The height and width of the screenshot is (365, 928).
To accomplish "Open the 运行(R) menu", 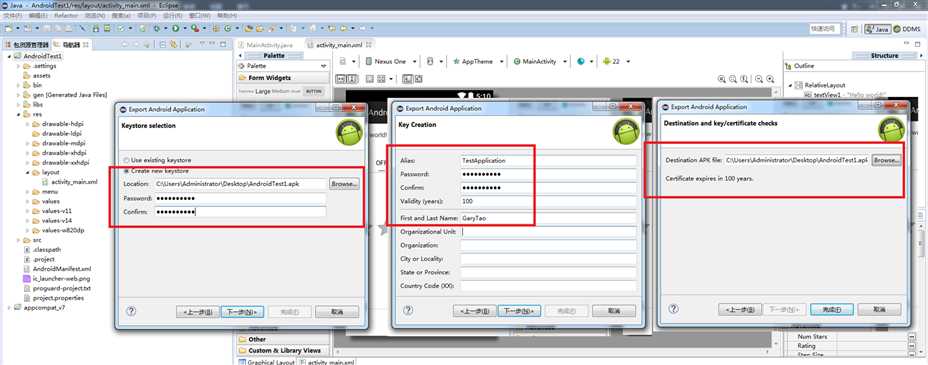I will 172,15.
